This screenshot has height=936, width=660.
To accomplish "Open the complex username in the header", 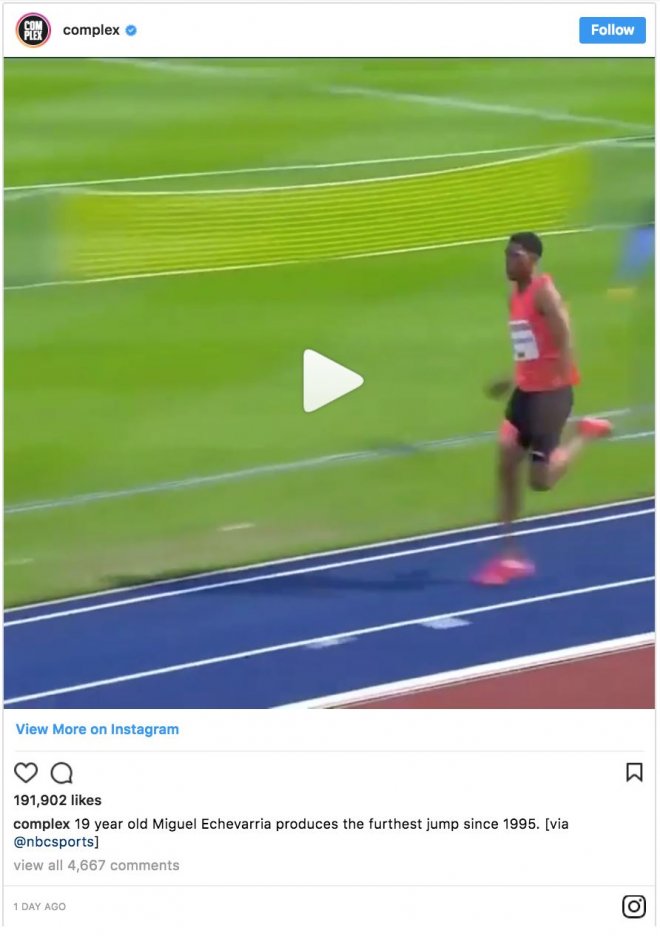I will click(91, 30).
